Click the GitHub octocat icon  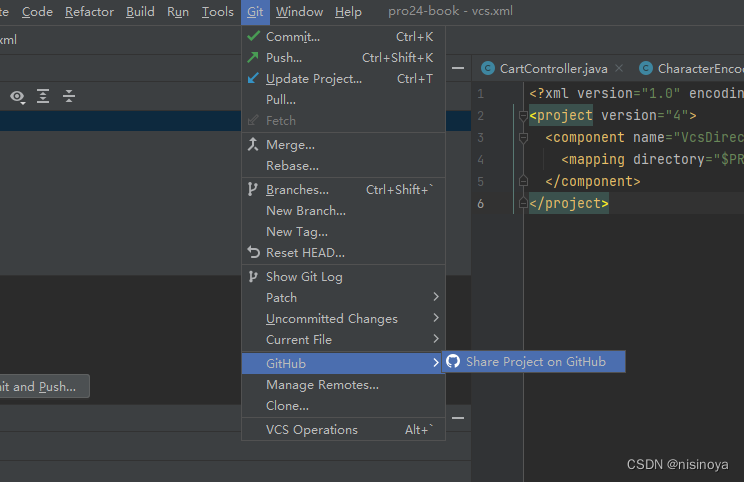453,362
